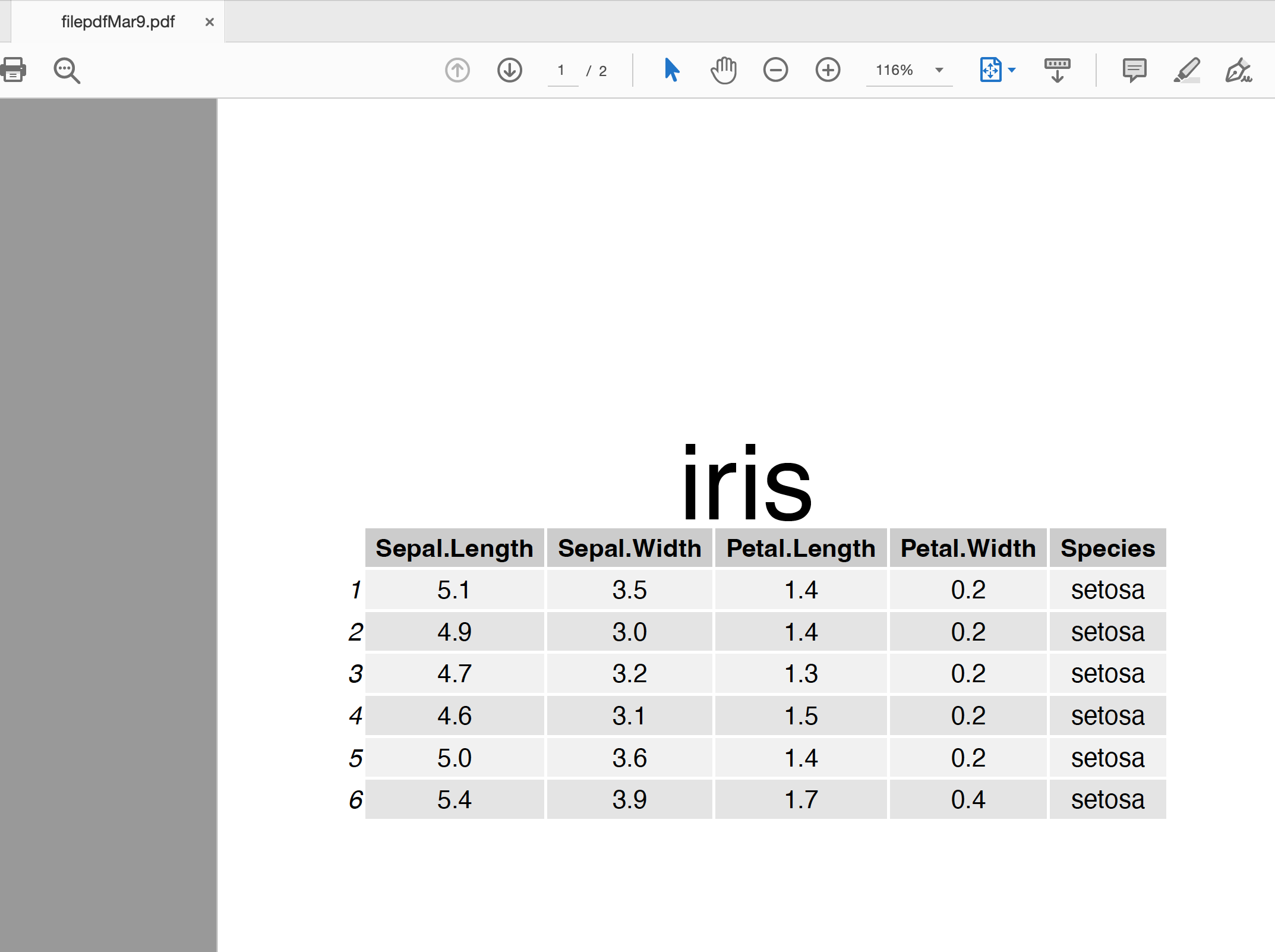Image resolution: width=1275 pixels, height=952 pixels.
Task: Go to previous page arrow
Action: 457,70
